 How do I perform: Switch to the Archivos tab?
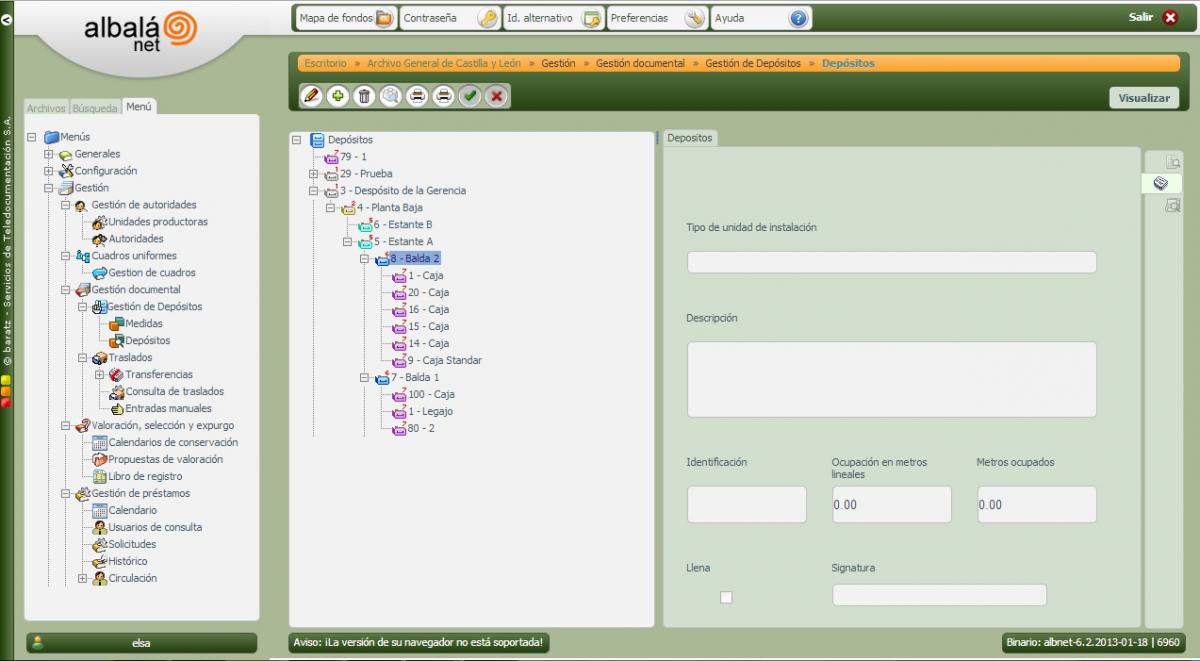(x=46, y=108)
